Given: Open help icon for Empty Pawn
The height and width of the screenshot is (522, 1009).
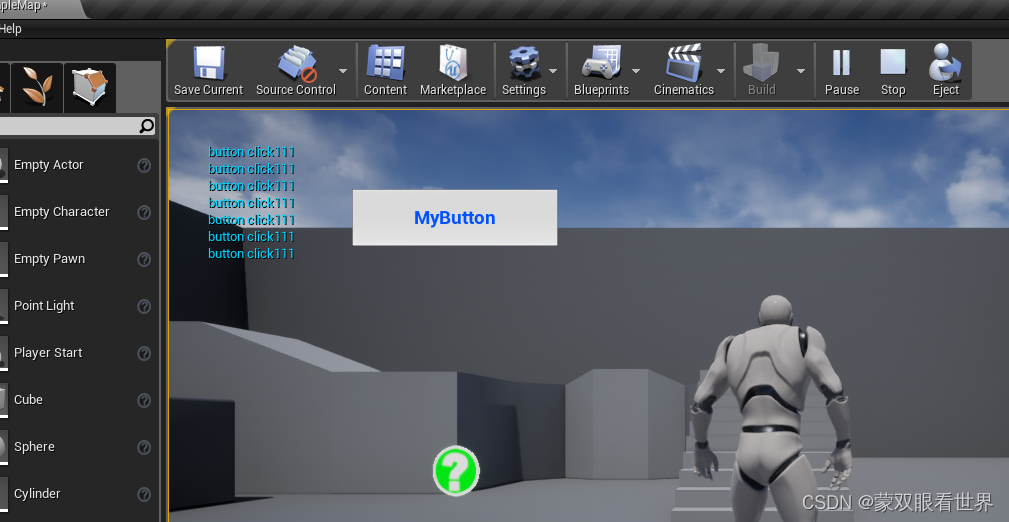Looking at the screenshot, I should [x=144, y=259].
